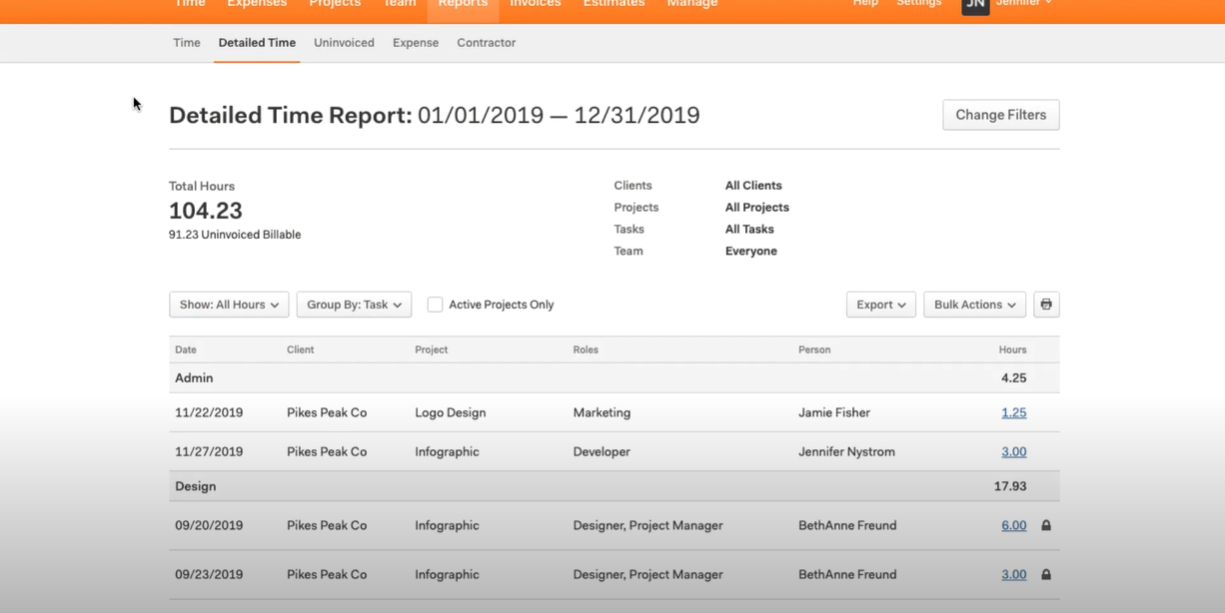Viewport: 1225px width, 613px height.
Task: Enable the Active Projects Only filter
Action: click(435, 304)
